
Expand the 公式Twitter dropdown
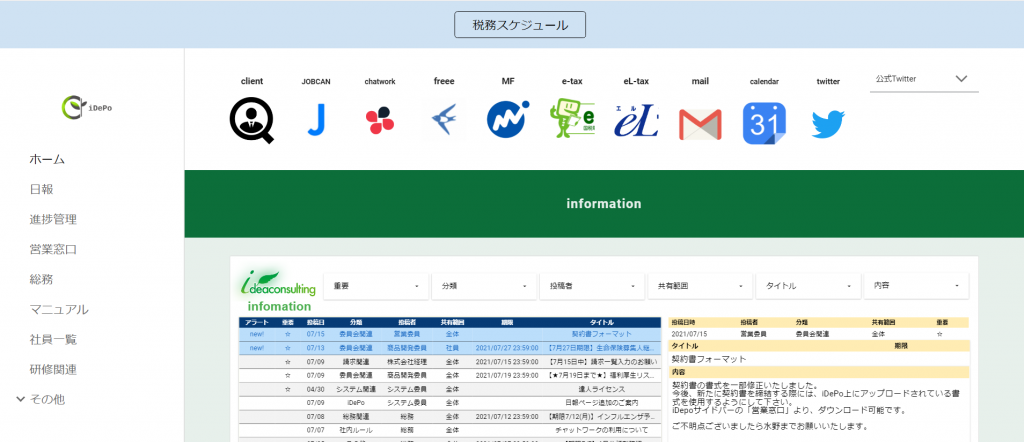tap(923, 79)
